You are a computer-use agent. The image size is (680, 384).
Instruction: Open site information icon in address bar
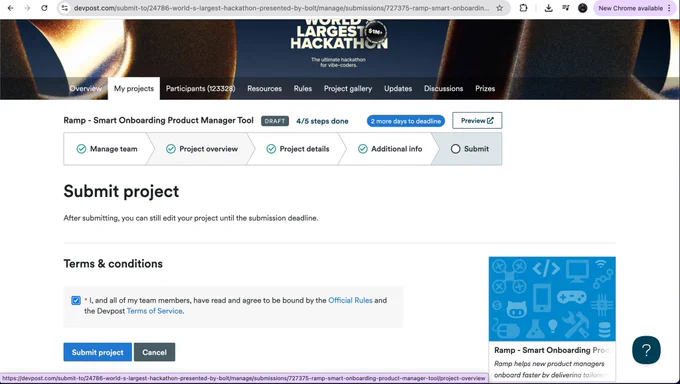point(65,8)
